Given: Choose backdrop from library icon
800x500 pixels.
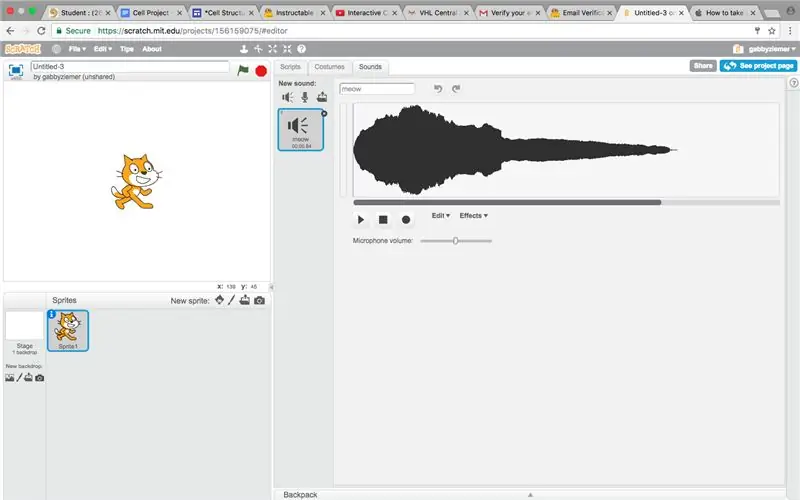Looking at the screenshot, I should [x=10, y=378].
